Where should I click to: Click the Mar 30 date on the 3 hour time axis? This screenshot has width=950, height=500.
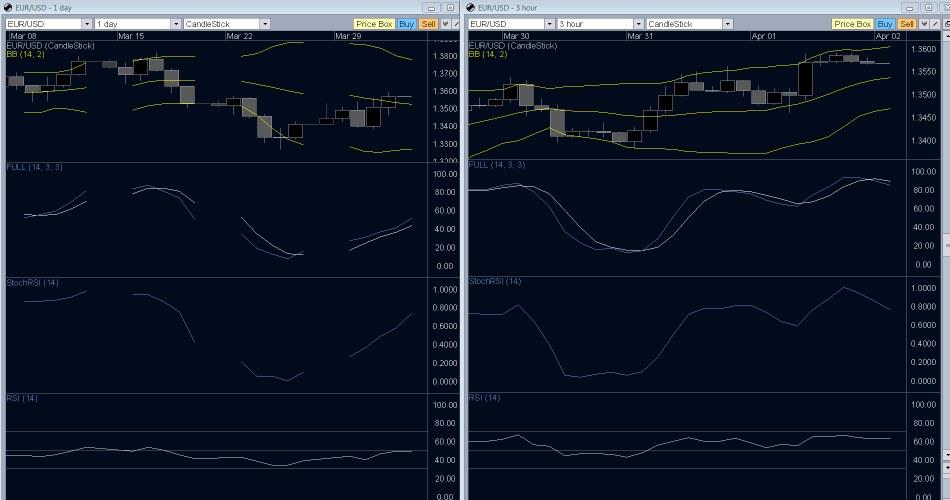pos(516,36)
